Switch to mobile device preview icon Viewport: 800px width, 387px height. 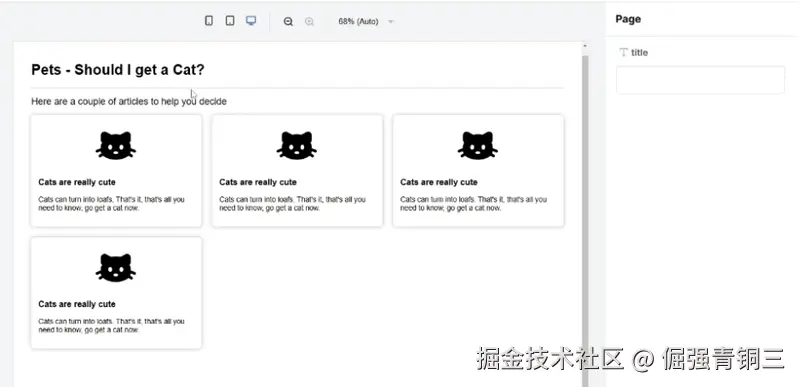pos(209,21)
